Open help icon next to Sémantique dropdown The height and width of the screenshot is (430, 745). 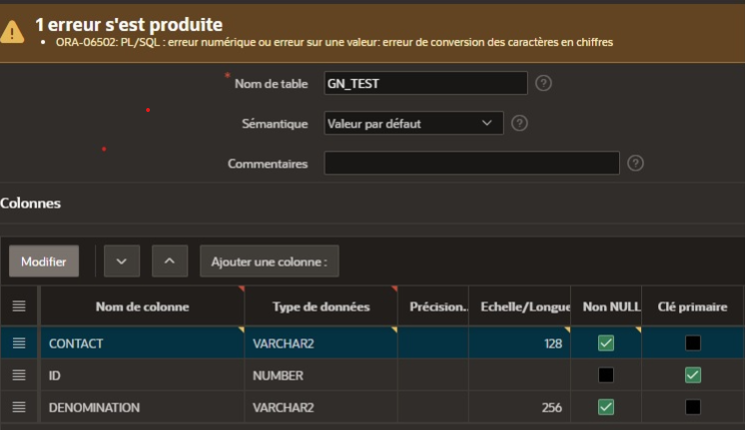(519, 123)
